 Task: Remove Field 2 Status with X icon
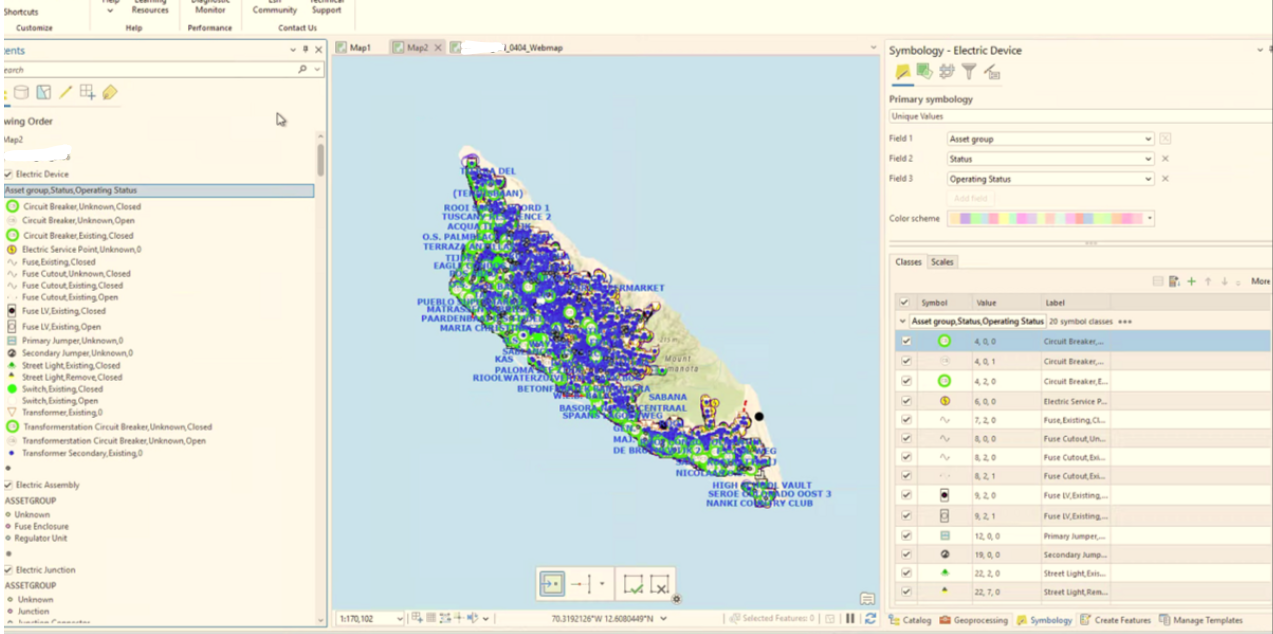[1165, 159]
